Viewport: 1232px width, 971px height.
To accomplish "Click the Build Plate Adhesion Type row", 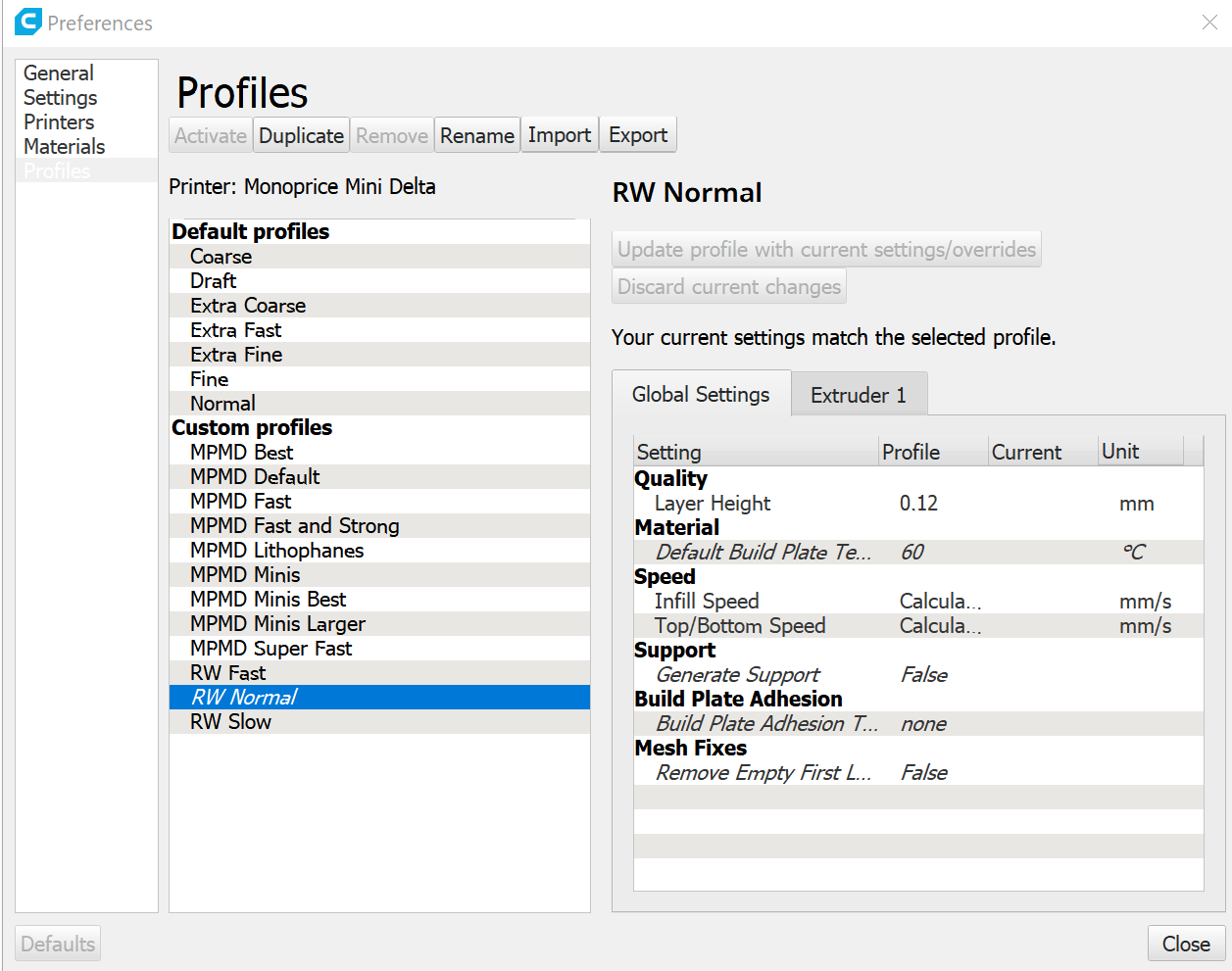I will point(918,723).
